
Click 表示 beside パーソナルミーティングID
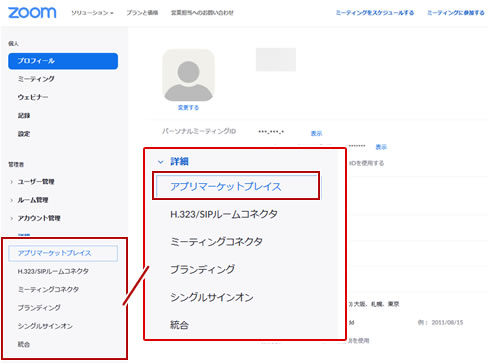coord(316,133)
